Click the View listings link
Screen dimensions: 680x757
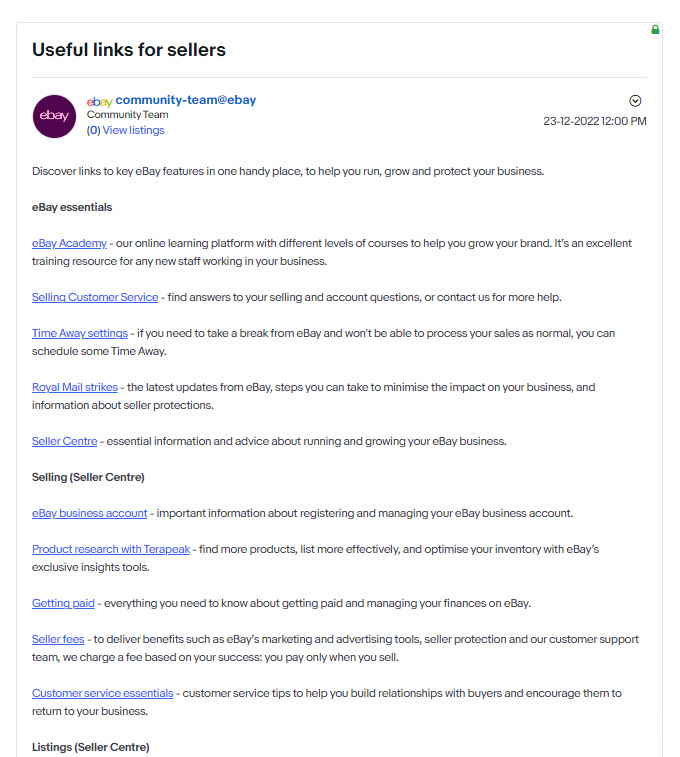[x=133, y=130]
